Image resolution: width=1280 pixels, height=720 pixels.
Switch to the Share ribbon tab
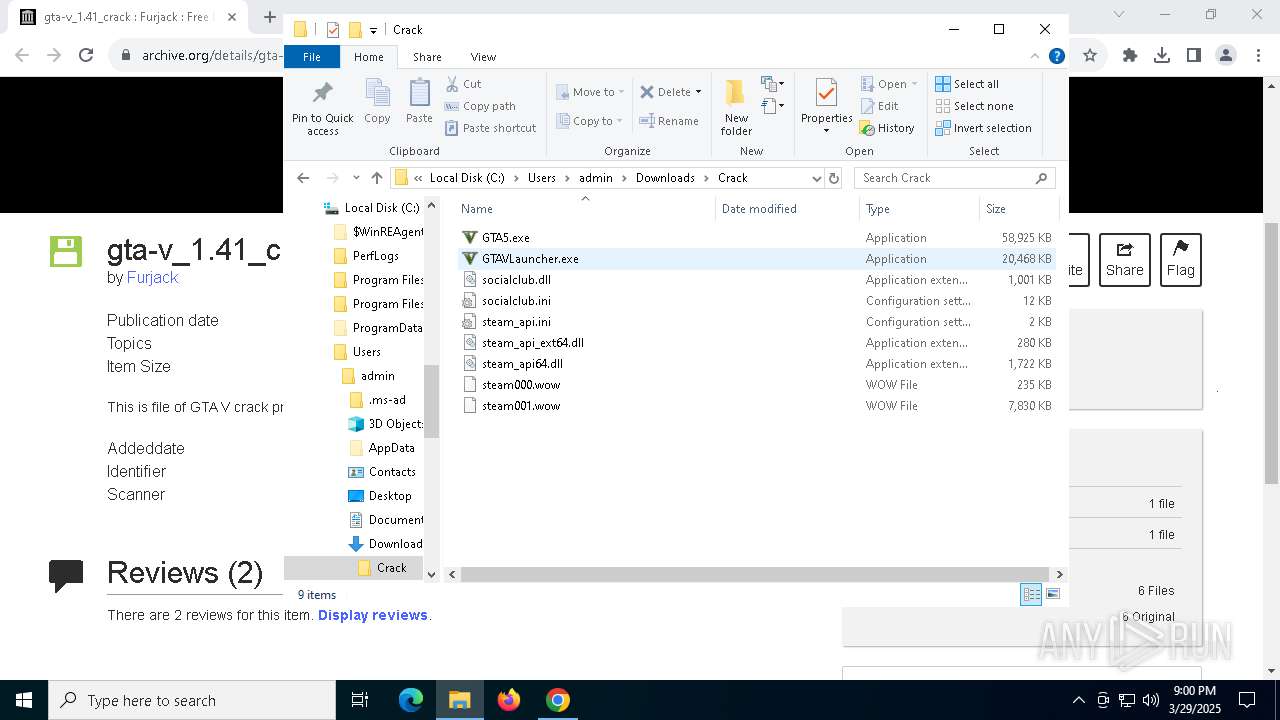pyautogui.click(x=427, y=57)
